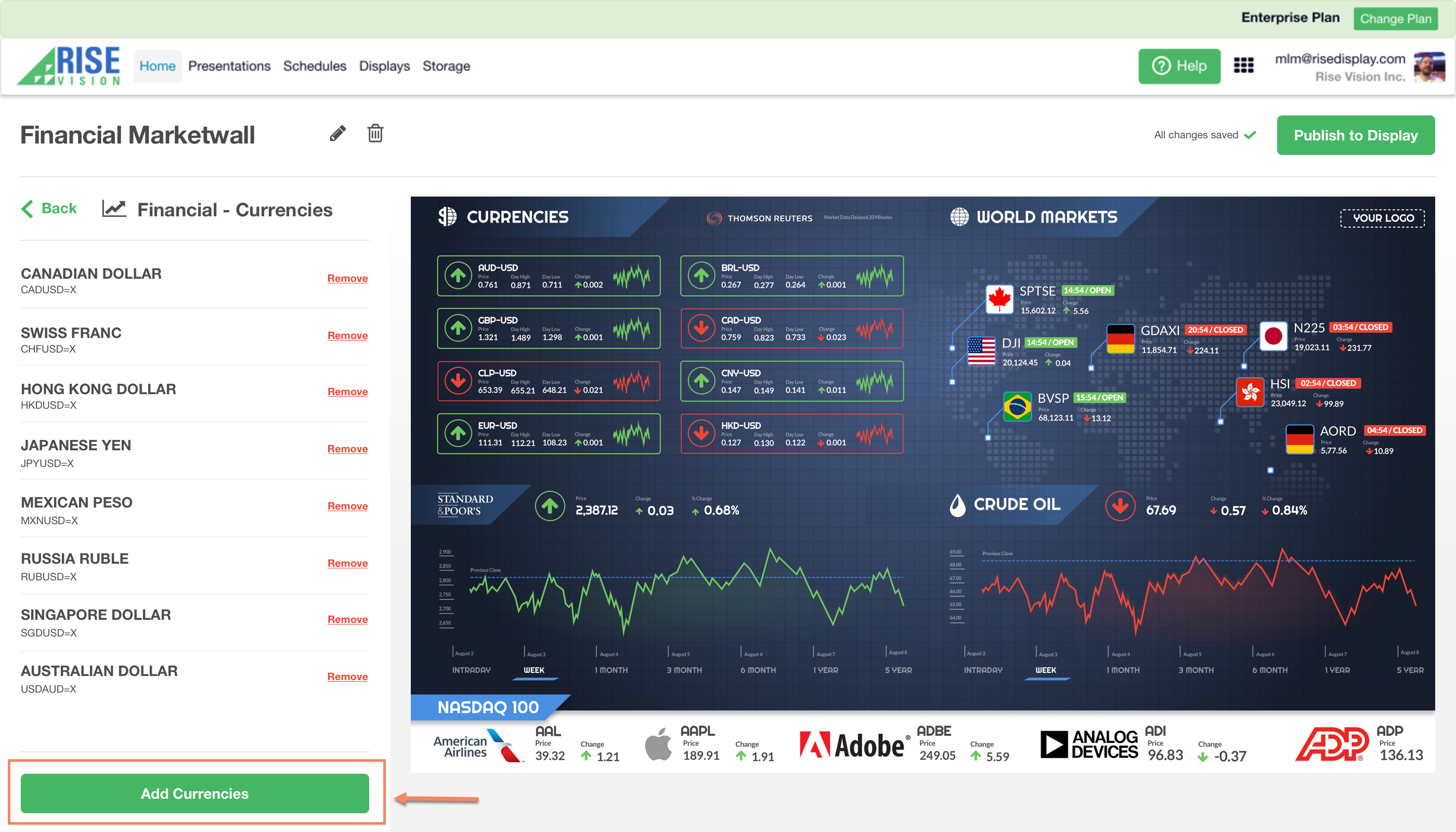Remove the Singapore Dollar currency

point(347,619)
